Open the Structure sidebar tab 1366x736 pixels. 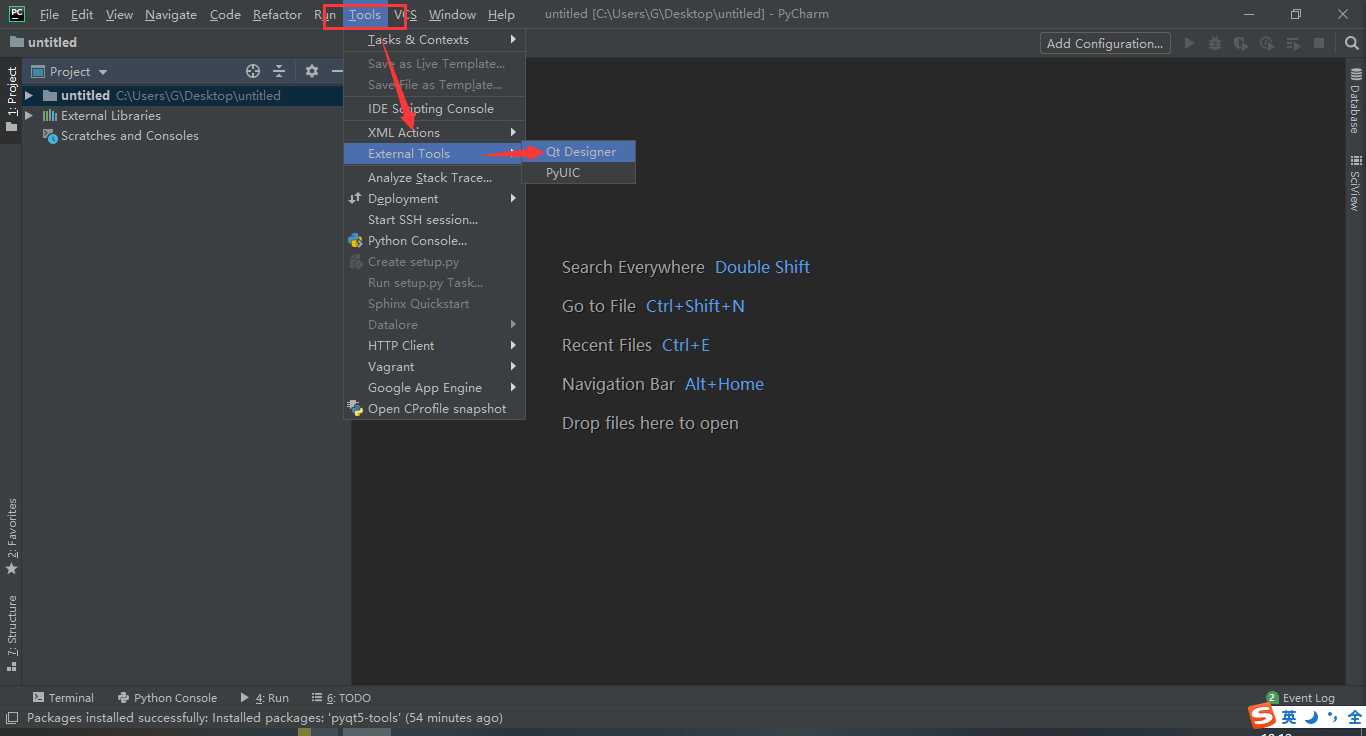[12, 634]
